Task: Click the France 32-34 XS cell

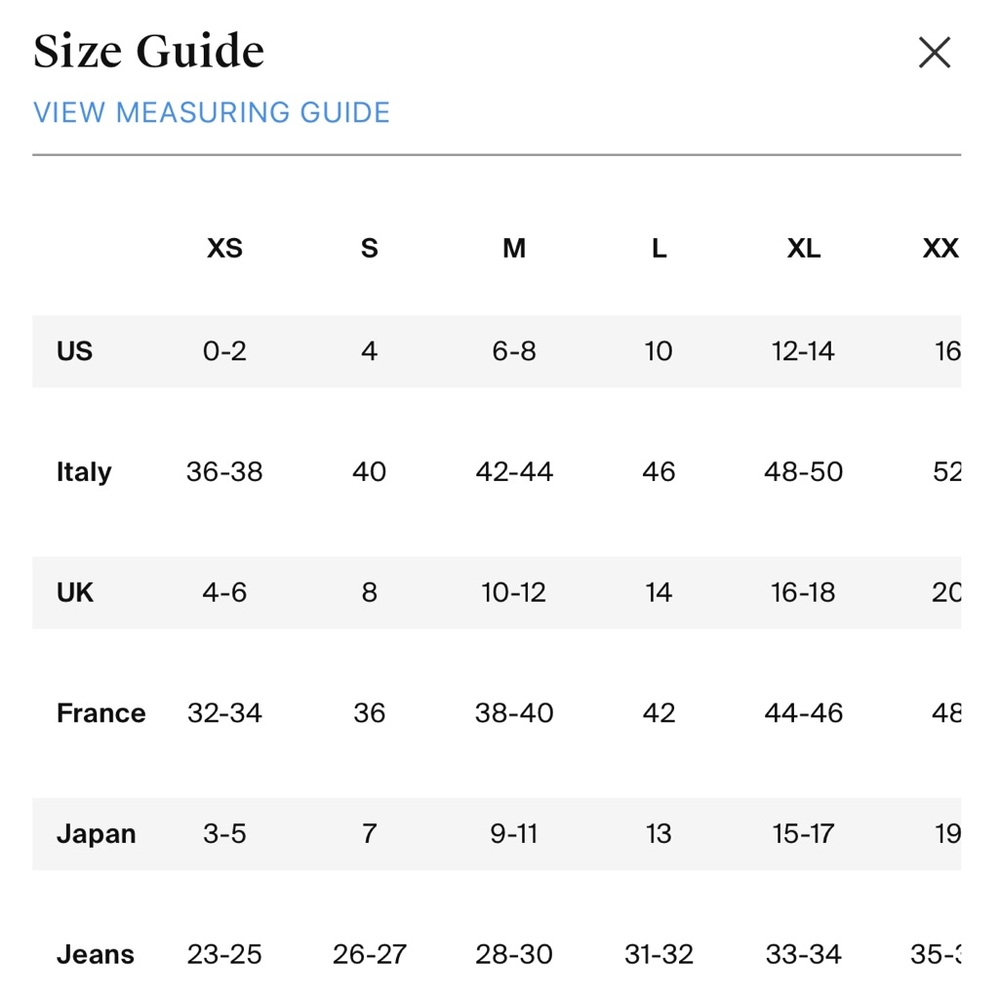Action: [224, 713]
